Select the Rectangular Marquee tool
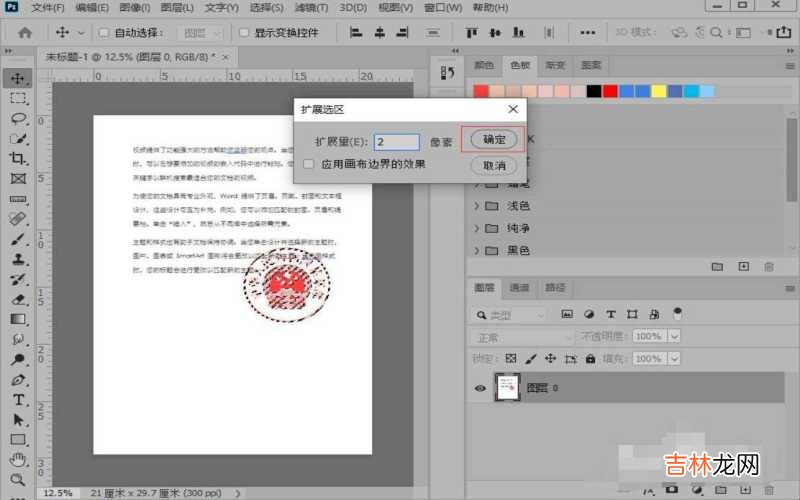 (x=18, y=98)
